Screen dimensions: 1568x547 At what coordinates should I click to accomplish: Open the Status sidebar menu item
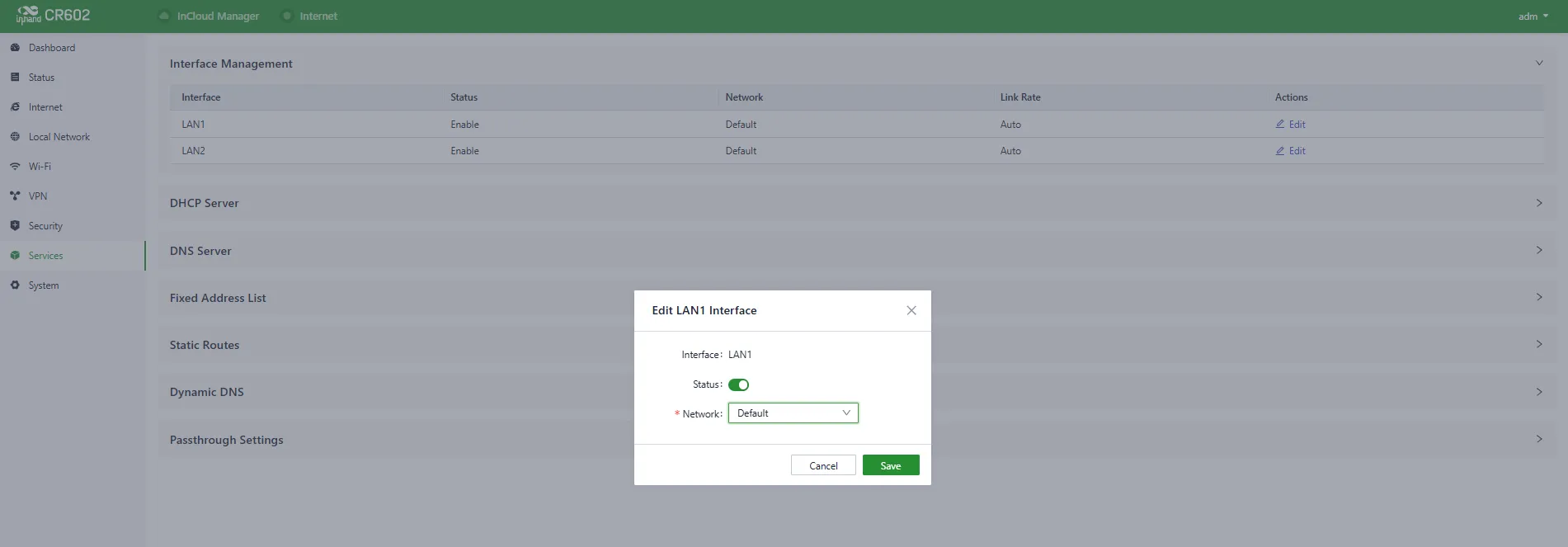[41, 78]
